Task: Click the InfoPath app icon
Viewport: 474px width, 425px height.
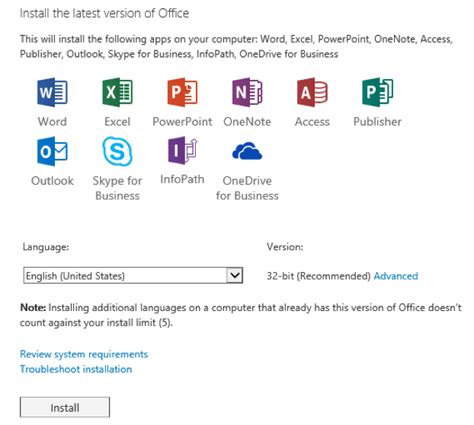Action: coord(182,150)
